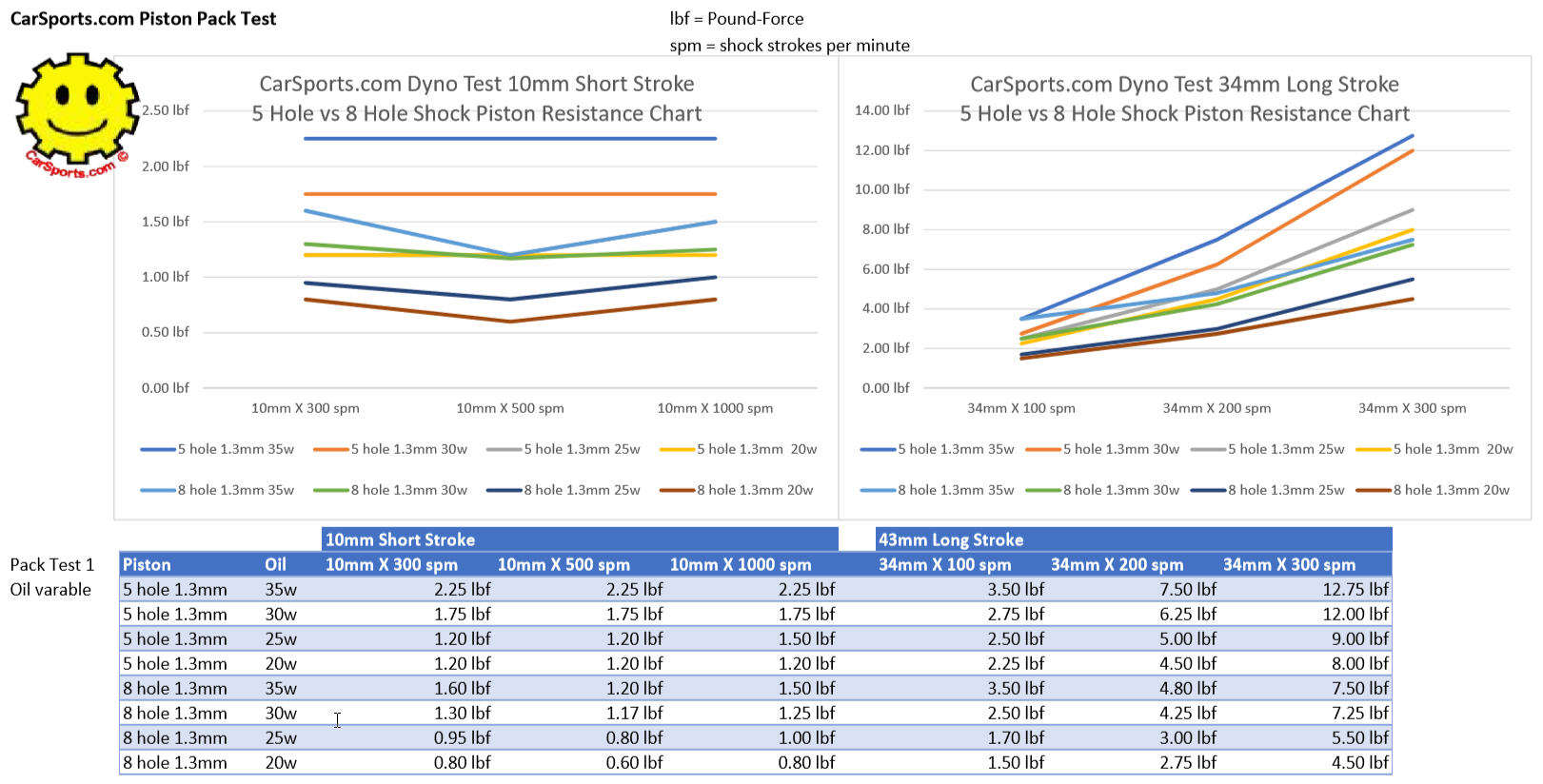Screen dimensions: 1543x784
Task: Select the 34mm X 300 spm table header
Action: pyautogui.click(x=1289, y=564)
